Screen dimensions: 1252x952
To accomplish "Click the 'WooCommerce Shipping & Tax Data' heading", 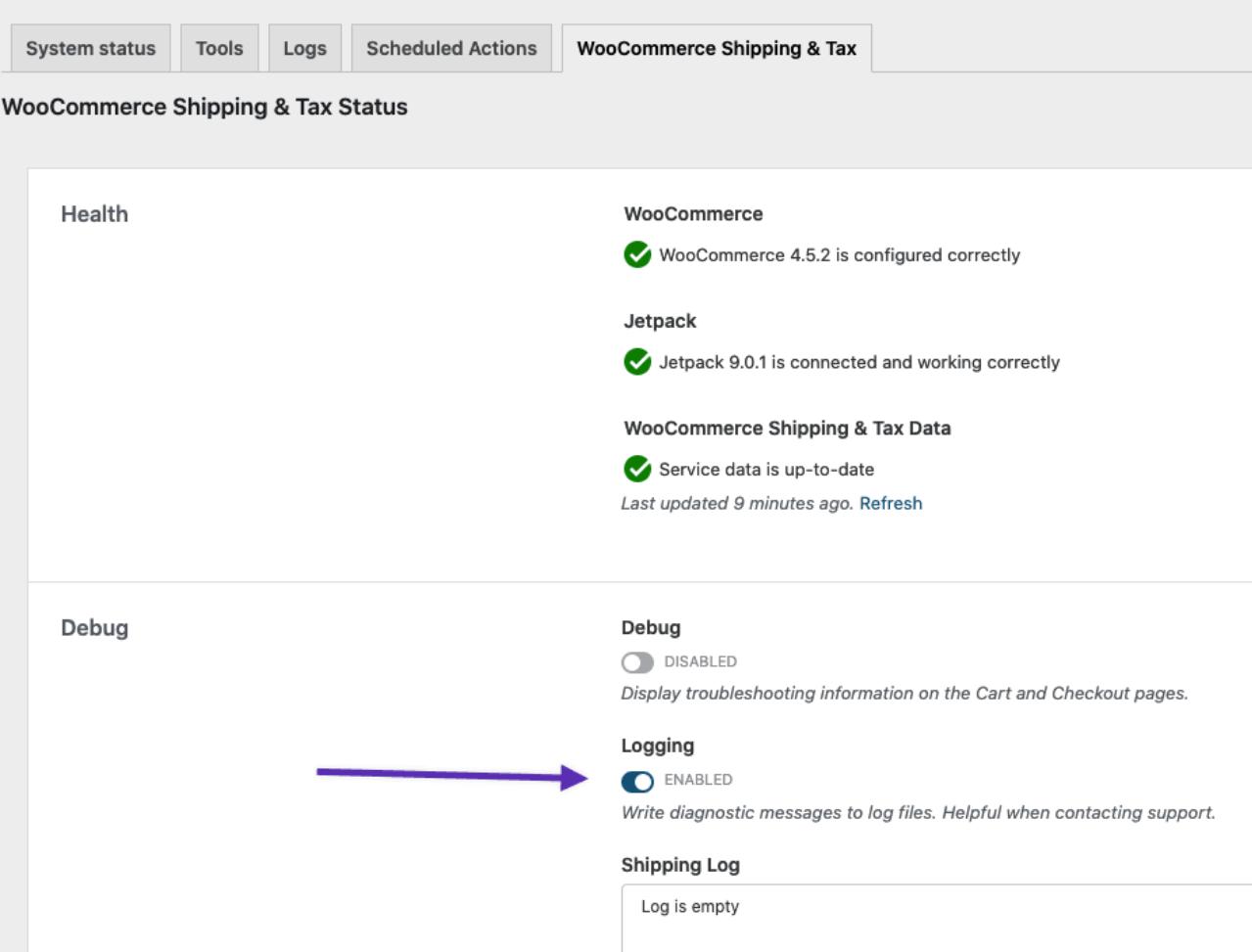I will (787, 428).
